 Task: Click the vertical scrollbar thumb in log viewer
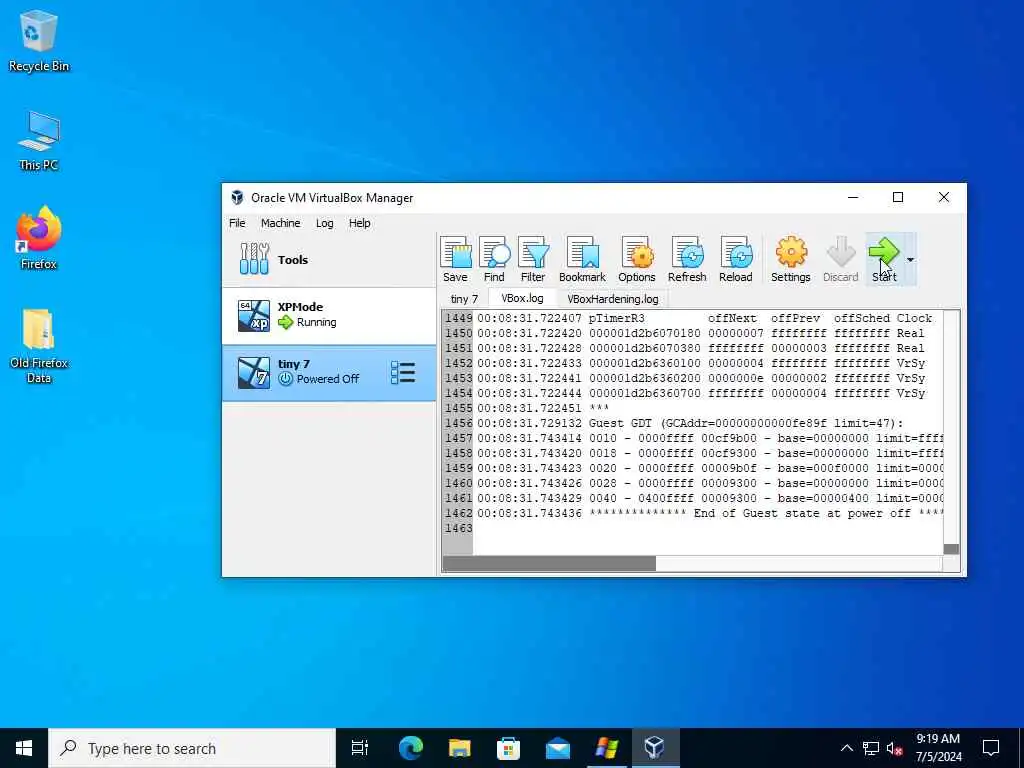click(952, 549)
